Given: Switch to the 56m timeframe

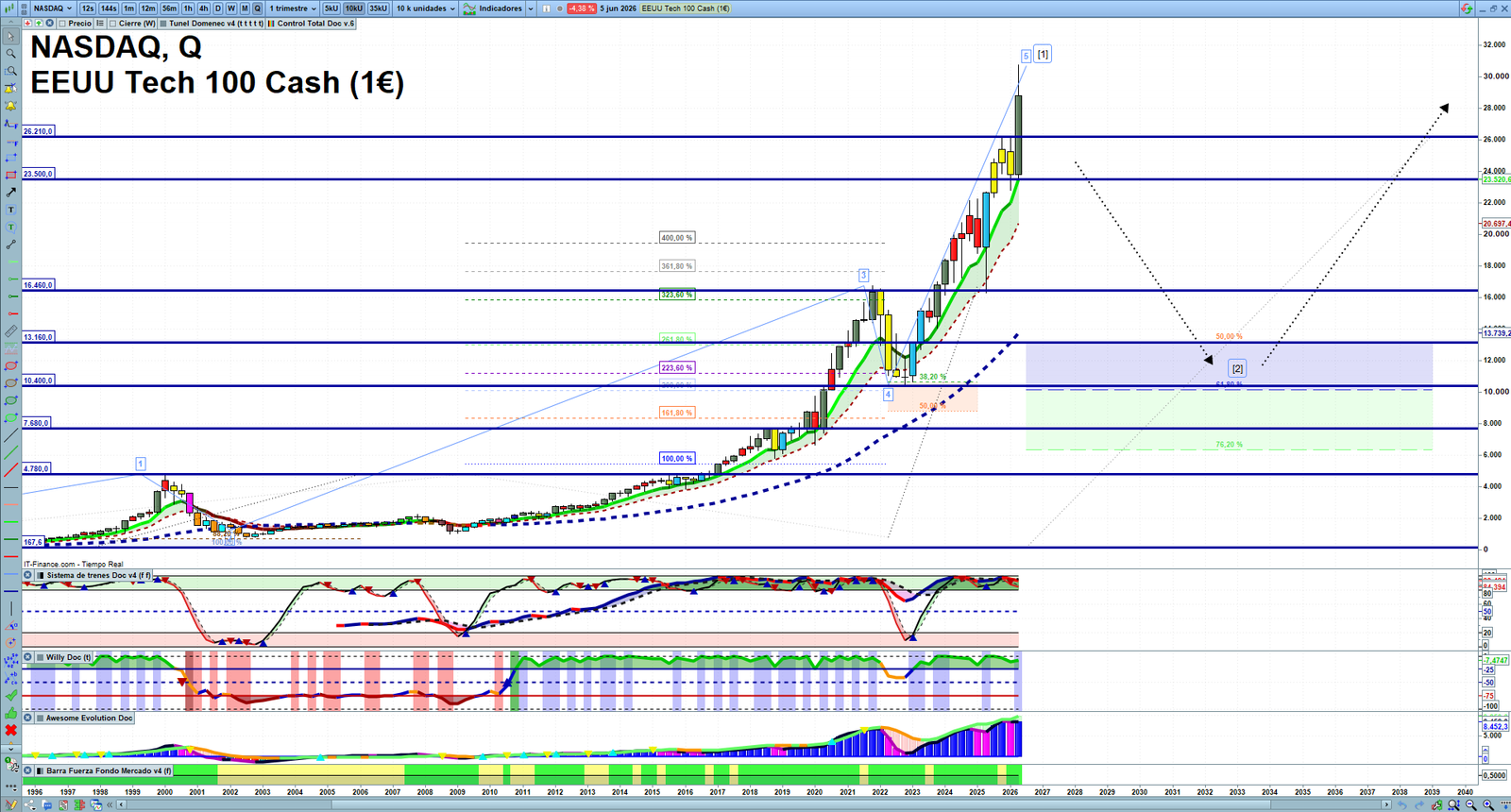Looking at the screenshot, I should coord(169,8).
